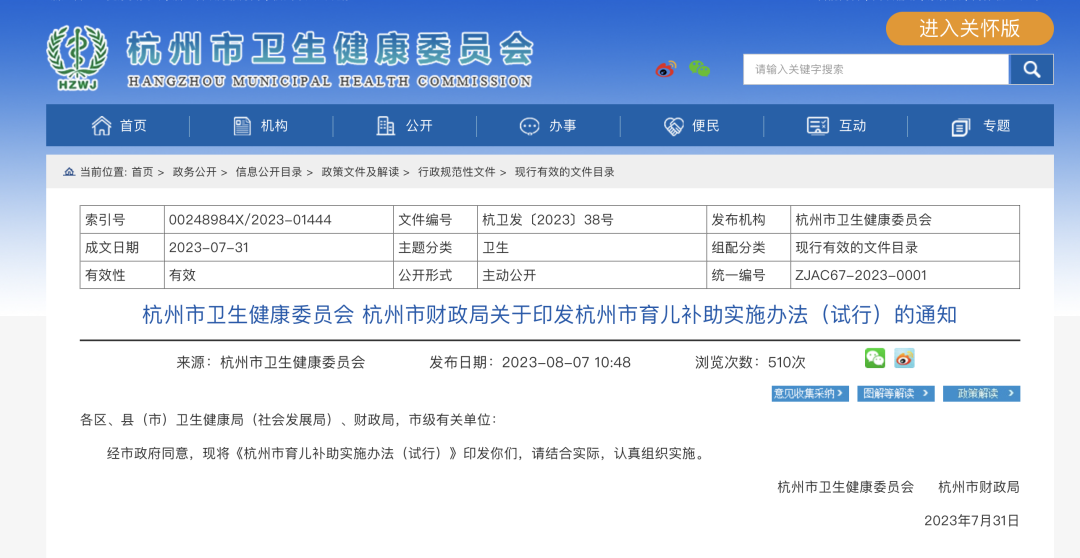The image size is (1080, 558).
Task: Open the 意见收集采纳 button
Action: coord(810,393)
